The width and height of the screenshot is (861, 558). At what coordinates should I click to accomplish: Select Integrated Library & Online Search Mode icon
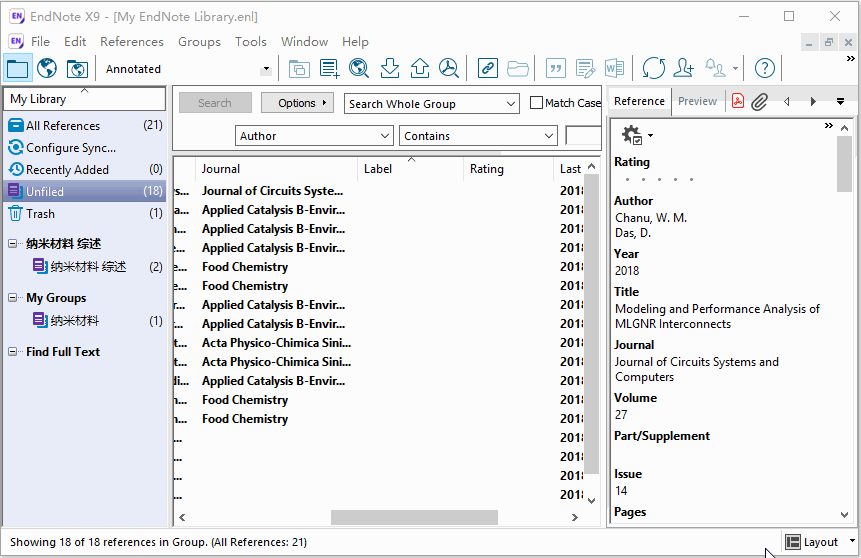pos(77,69)
